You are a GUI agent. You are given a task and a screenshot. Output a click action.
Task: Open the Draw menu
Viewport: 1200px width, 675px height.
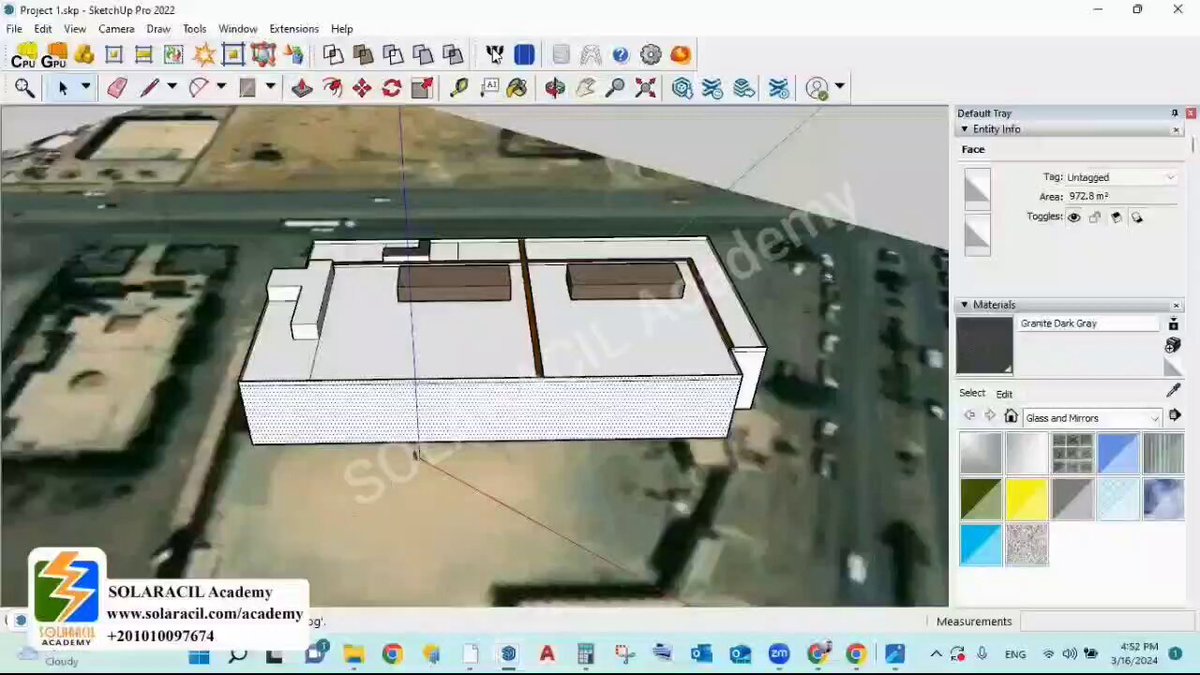pos(158,29)
